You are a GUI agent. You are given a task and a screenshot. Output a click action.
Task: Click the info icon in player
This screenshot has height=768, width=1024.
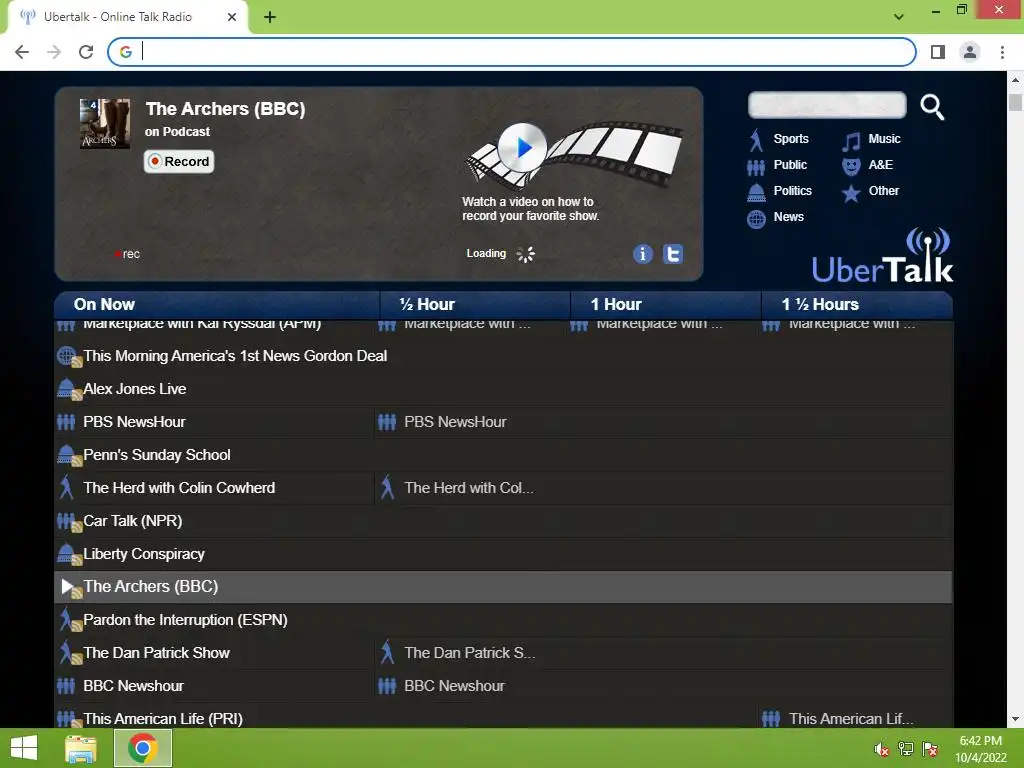[643, 253]
